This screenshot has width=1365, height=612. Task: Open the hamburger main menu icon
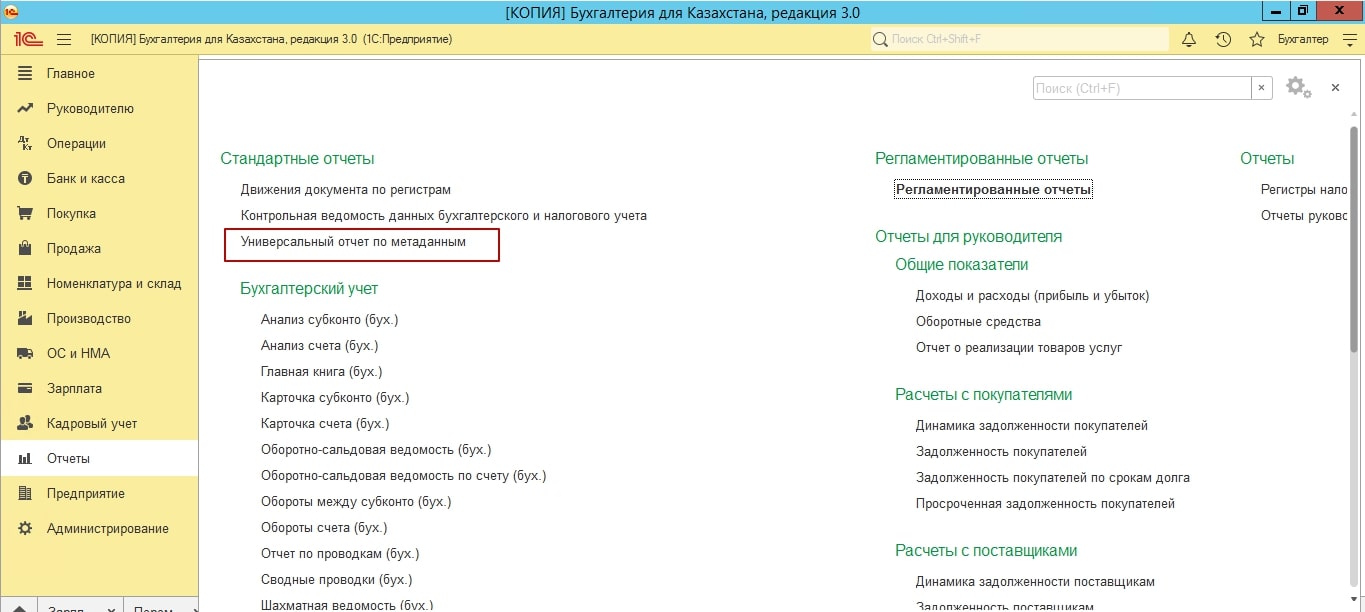(x=64, y=39)
